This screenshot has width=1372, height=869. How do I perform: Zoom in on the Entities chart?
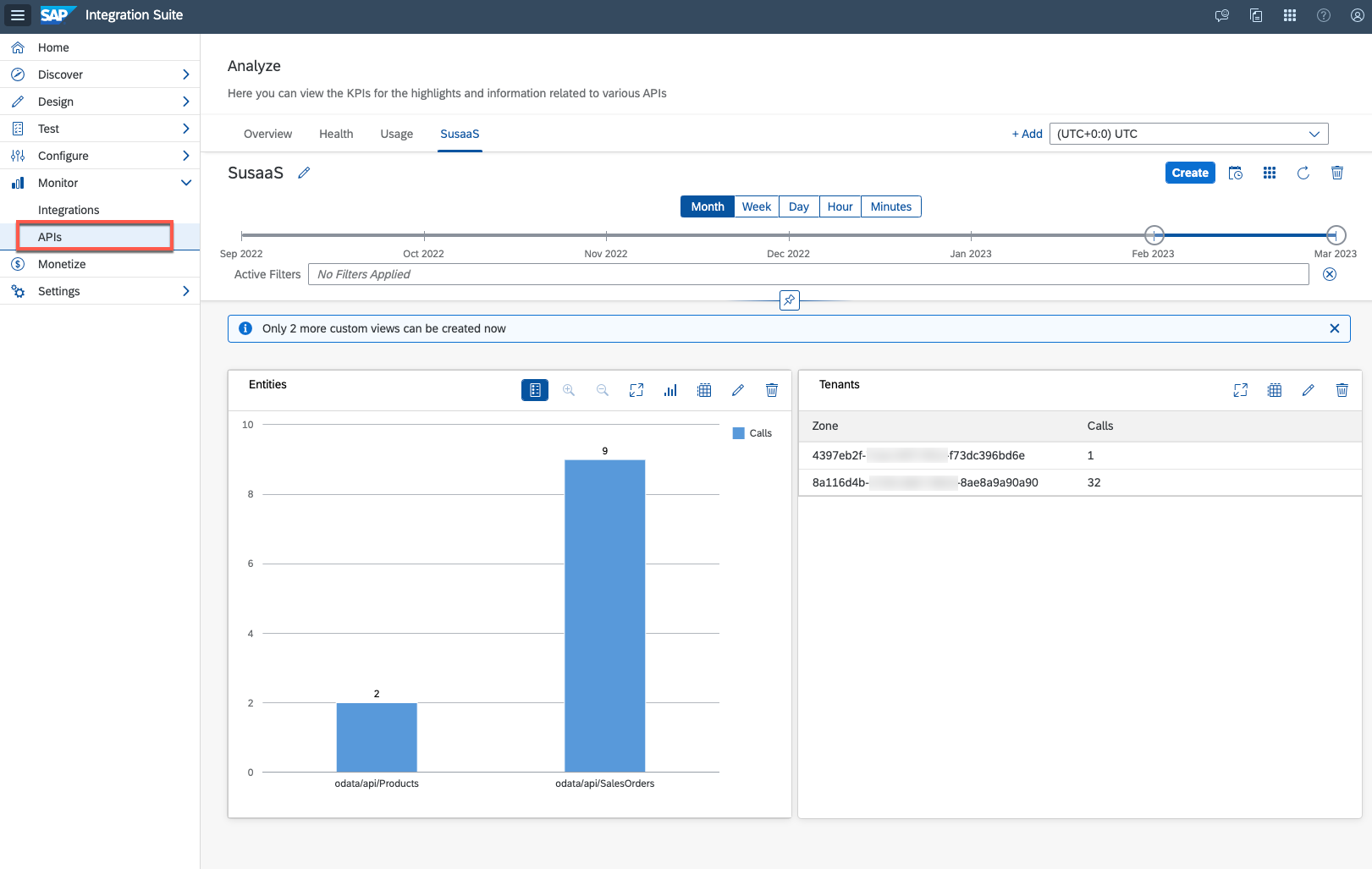click(569, 390)
